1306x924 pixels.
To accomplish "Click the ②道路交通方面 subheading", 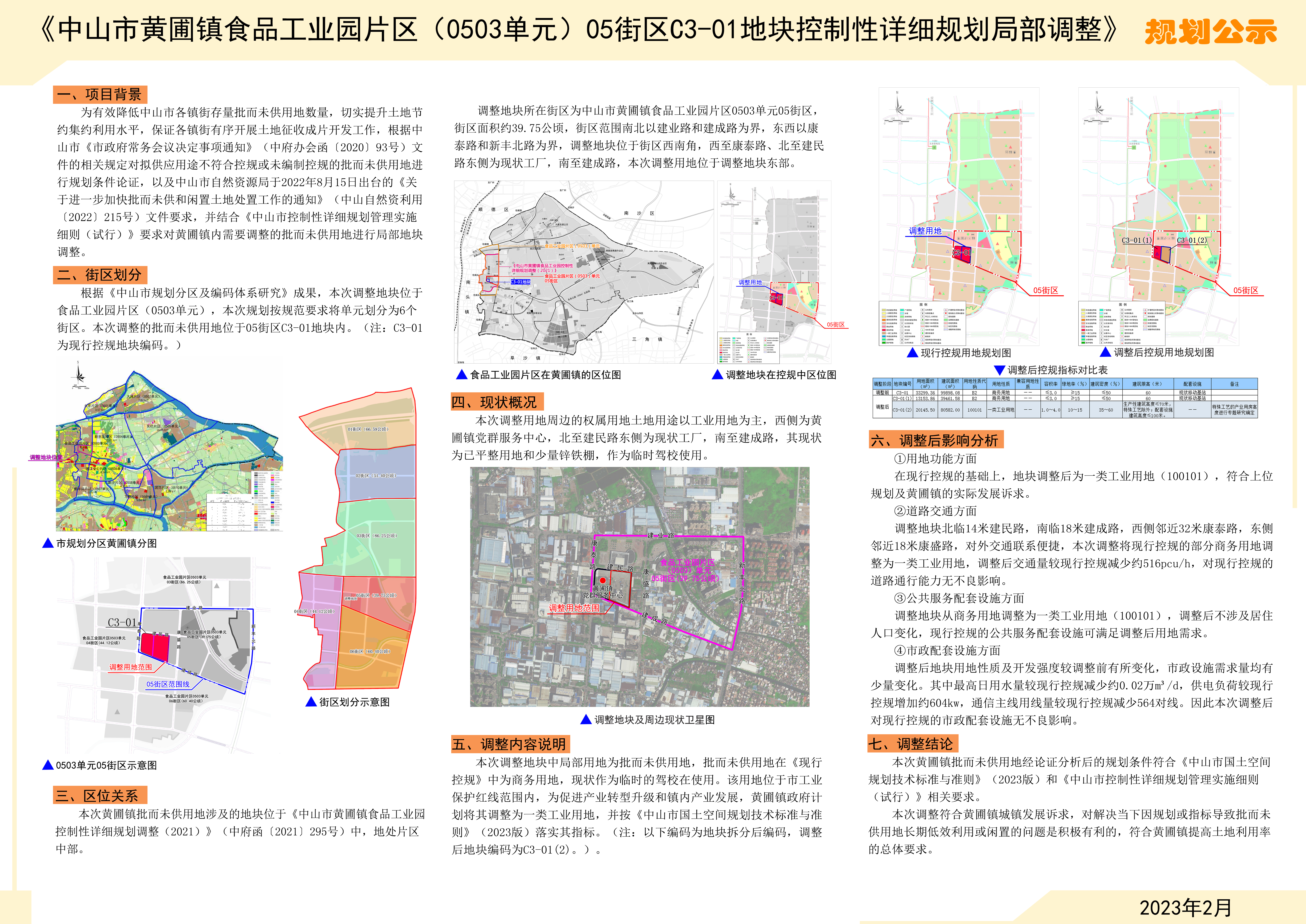I will click(x=936, y=511).
